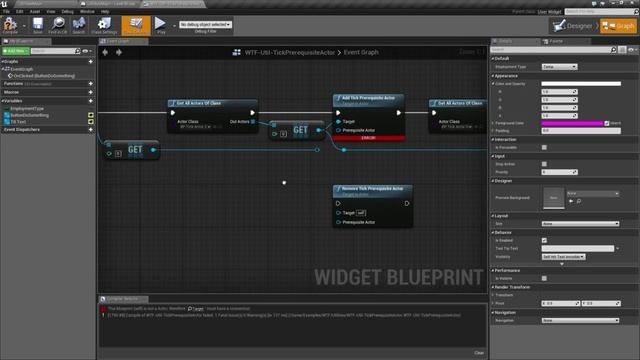Click the green Add New button
The height and width of the screenshot is (360, 640).
click(16, 51)
